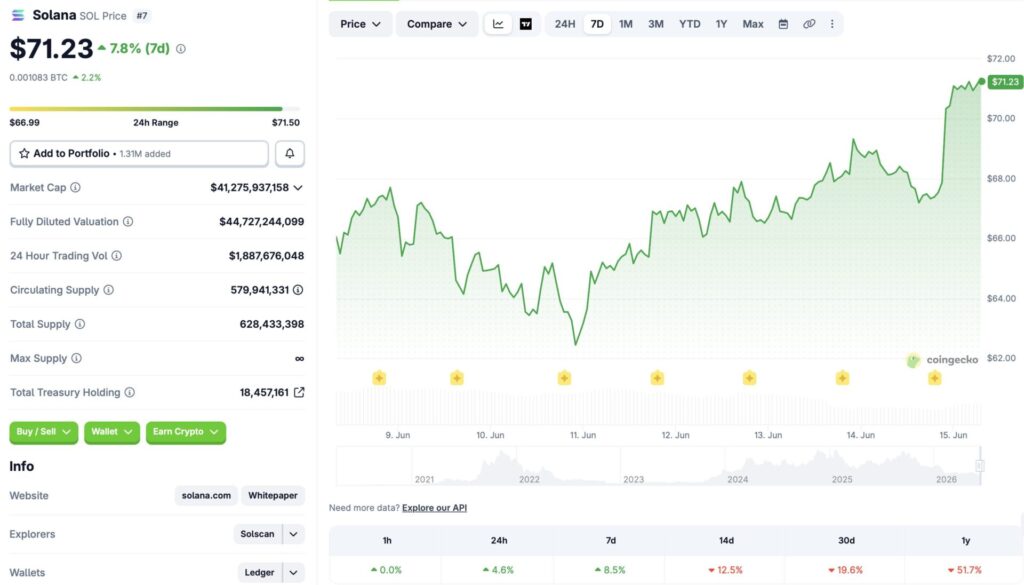
Task: Select 3M time range tab
Action: (x=656, y=24)
